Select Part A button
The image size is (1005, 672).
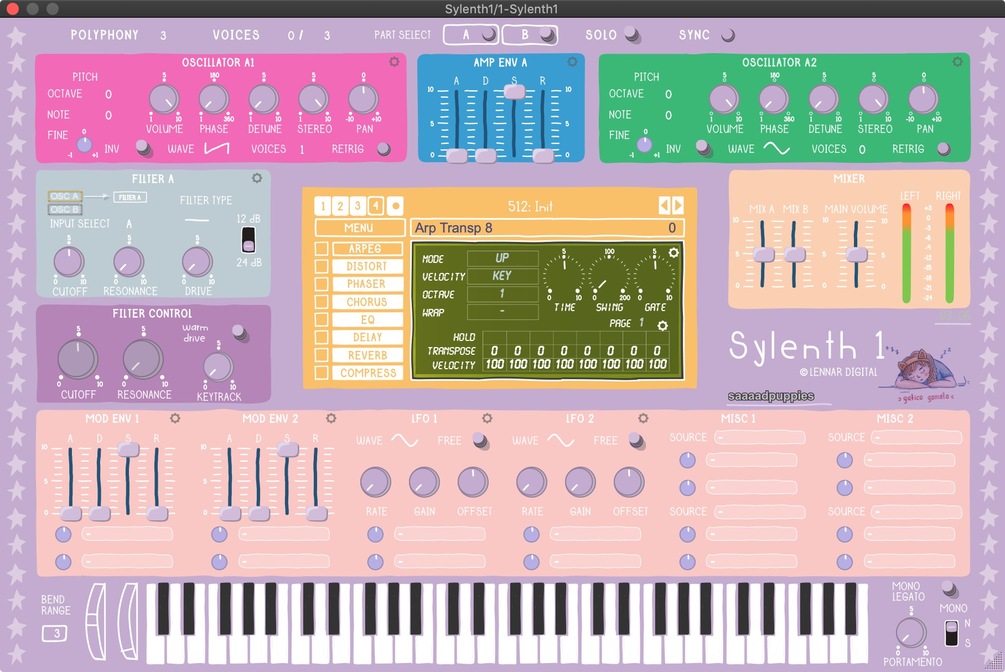tap(471, 35)
